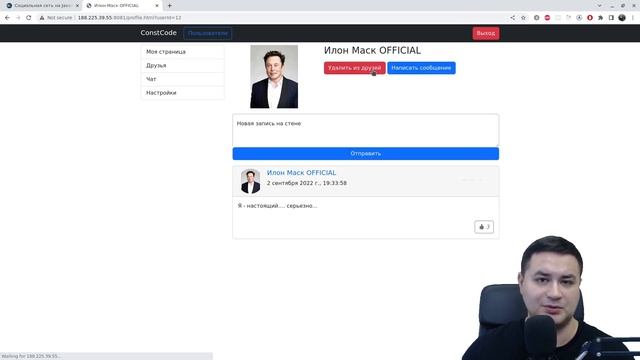Bookmark this page with the star icon
This screenshot has width=640, height=360.
[x=523, y=18]
